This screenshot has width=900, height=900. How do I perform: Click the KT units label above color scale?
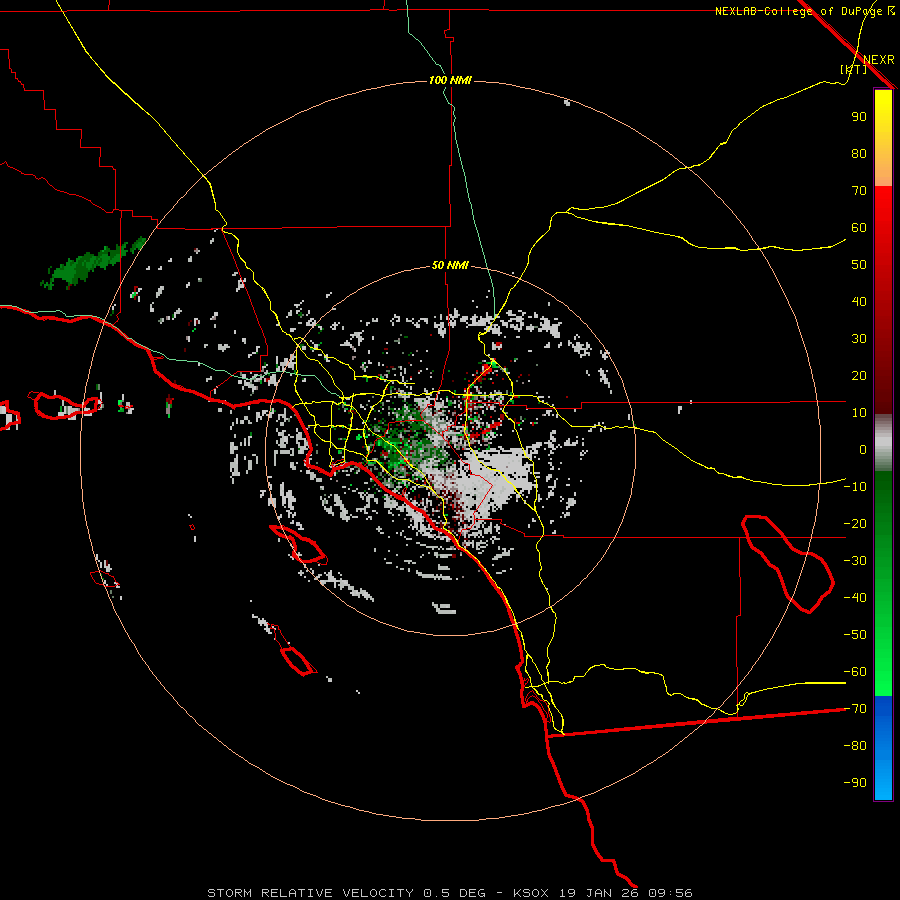[854, 69]
